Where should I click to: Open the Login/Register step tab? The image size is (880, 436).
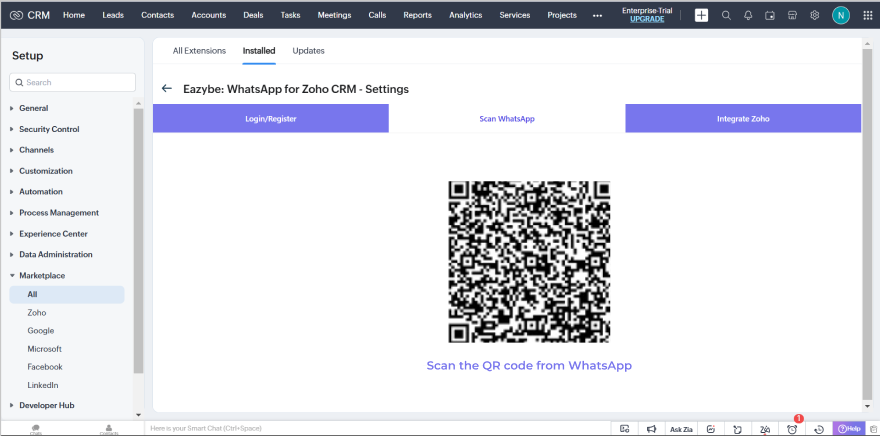[271, 118]
